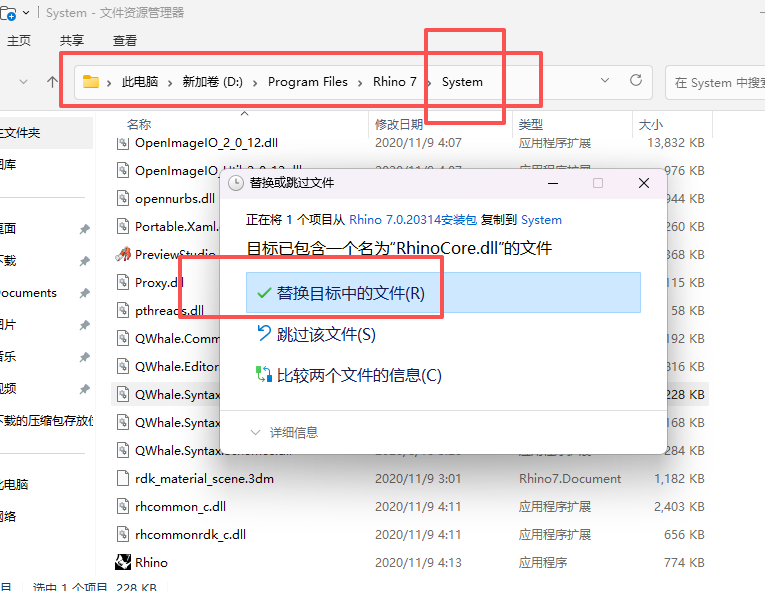Navigate to Rhino 7 in breadcrumb
The height and width of the screenshot is (591, 765).
395,82
